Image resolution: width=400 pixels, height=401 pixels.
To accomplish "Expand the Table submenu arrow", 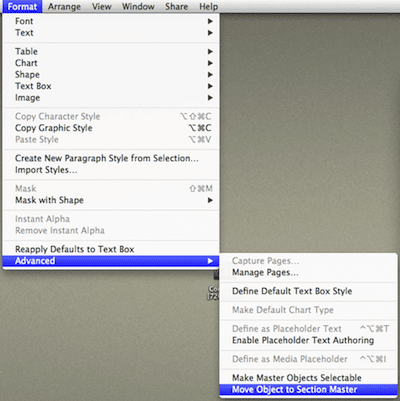I will [210, 52].
